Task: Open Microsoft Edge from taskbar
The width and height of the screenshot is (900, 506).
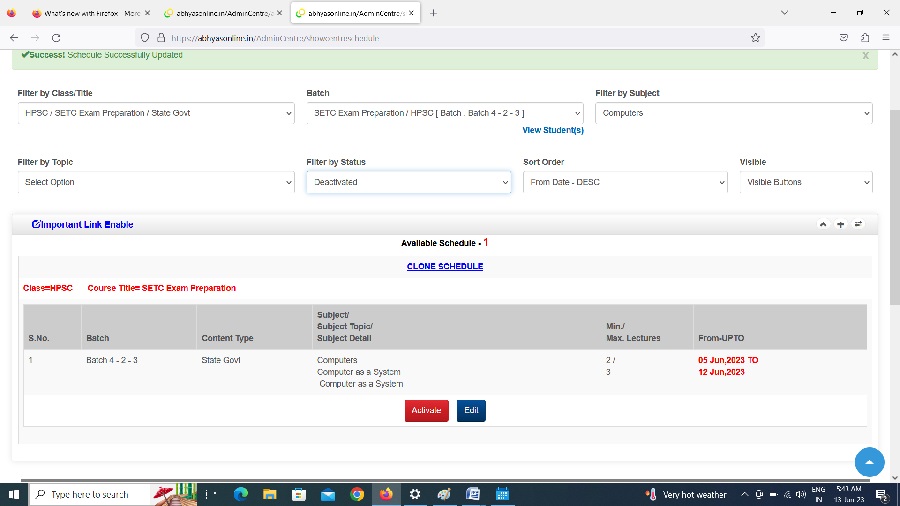Action: (x=240, y=494)
